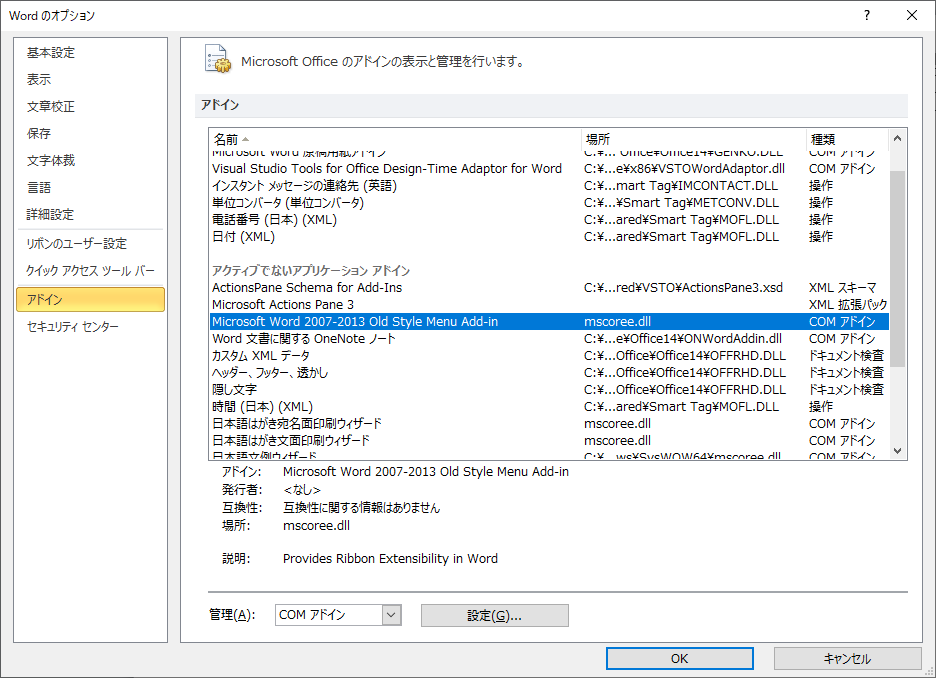Go to the 文章校正 settings
This screenshot has height=678, width=936.
coord(90,107)
